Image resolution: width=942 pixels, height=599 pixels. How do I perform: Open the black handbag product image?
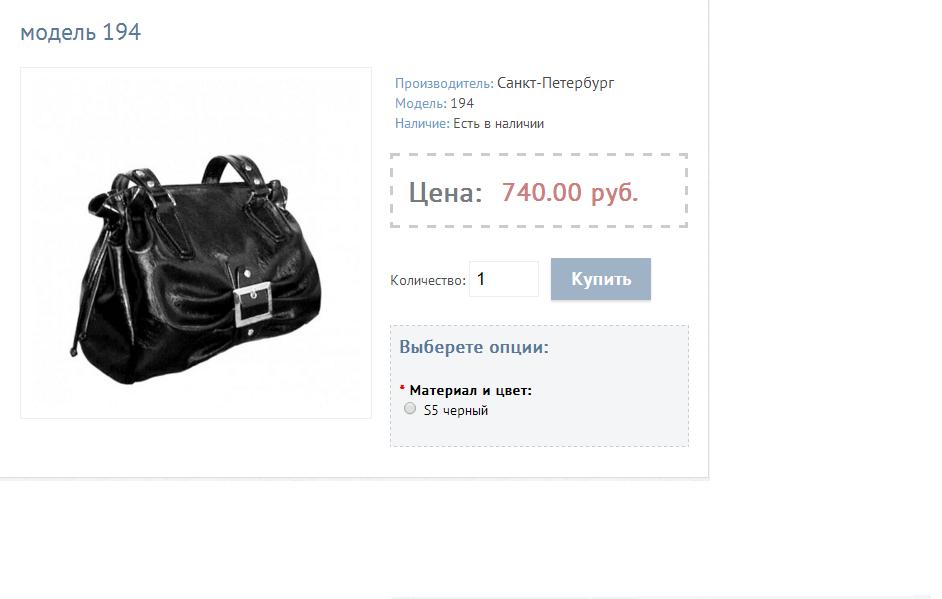196,243
